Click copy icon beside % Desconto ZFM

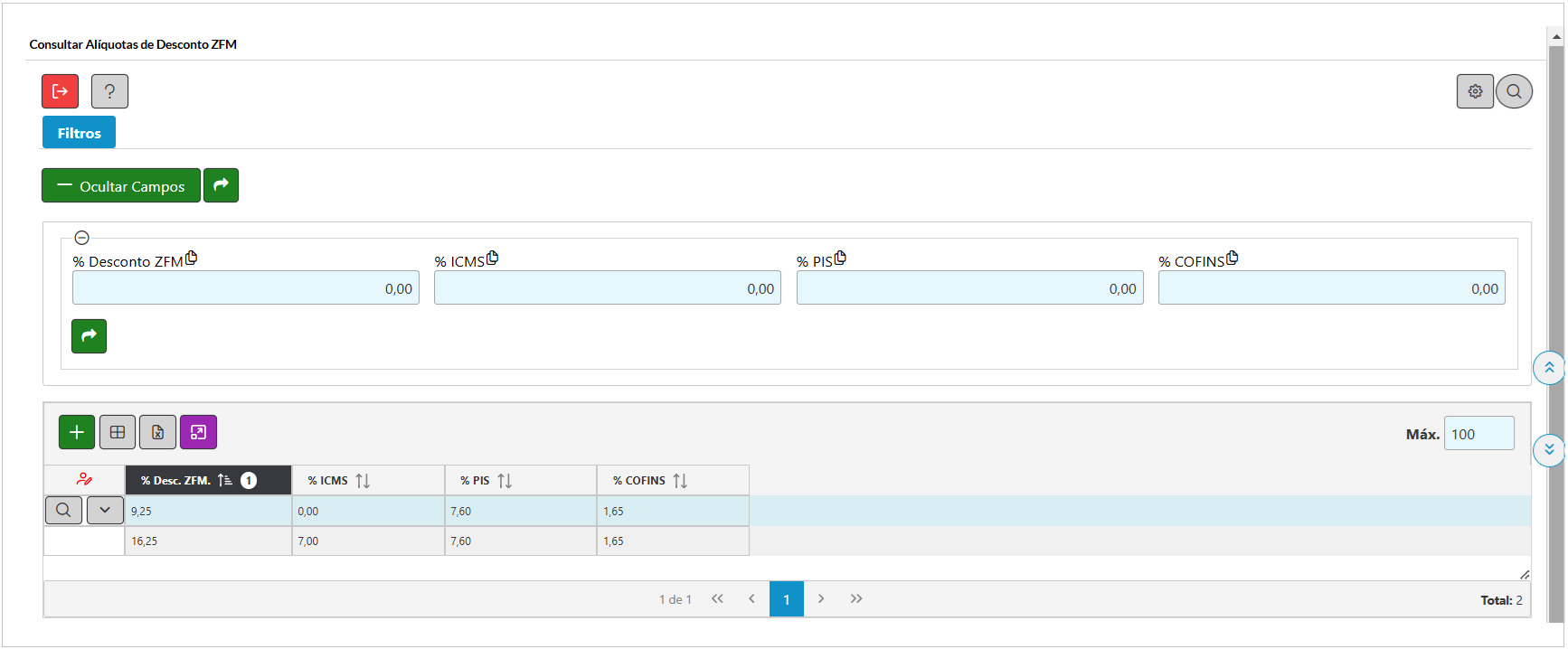point(192,259)
